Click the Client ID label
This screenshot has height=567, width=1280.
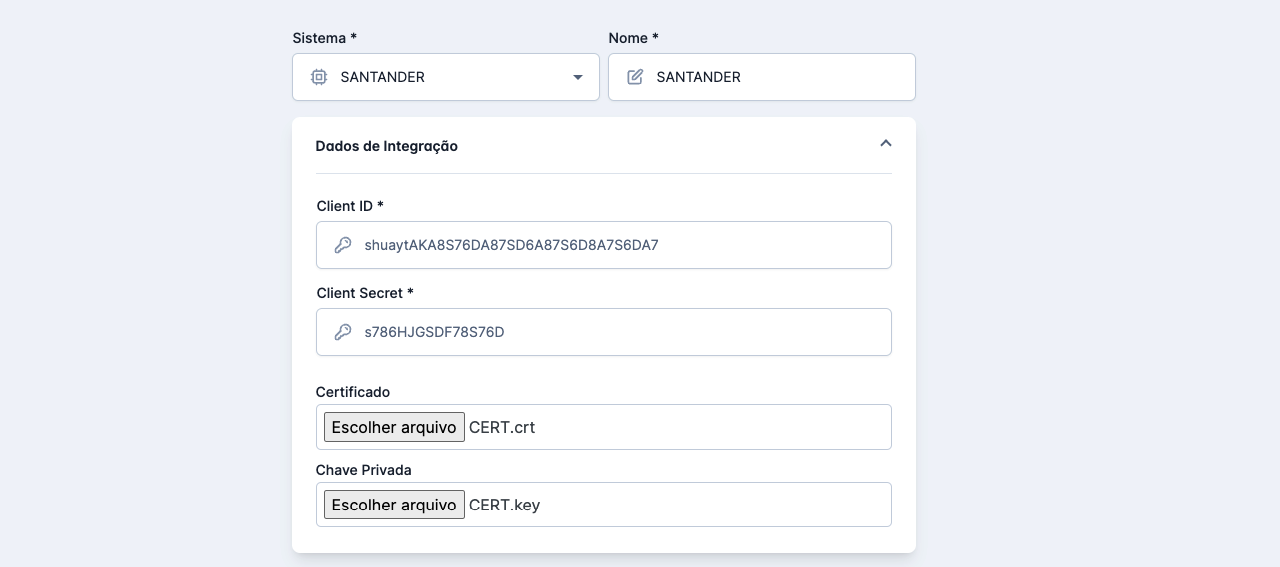tap(349, 206)
